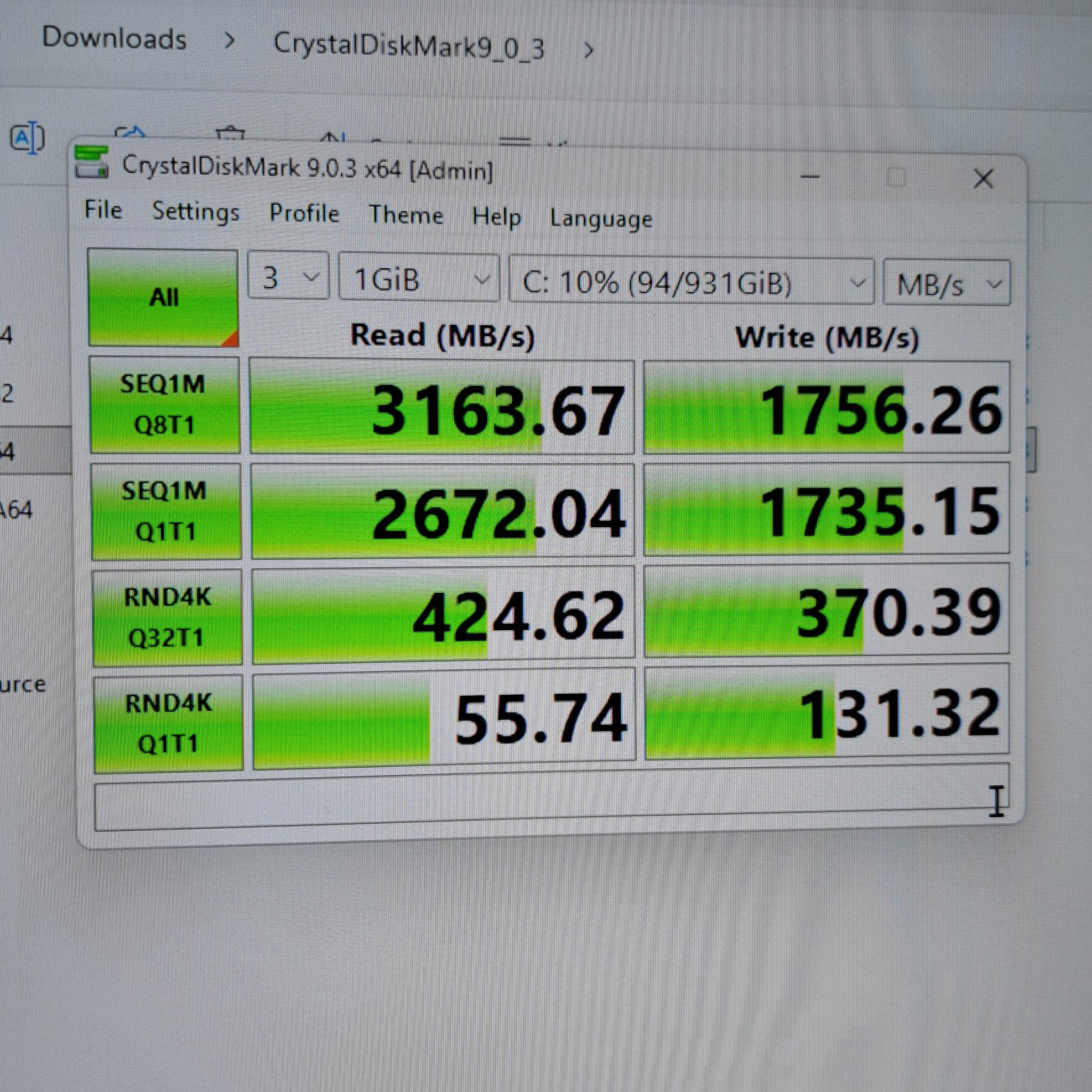The width and height of the screenshot is (1092, 1092).
Task: Open the unit dropdown showing MB/s
Action: (x=947, y=283)
